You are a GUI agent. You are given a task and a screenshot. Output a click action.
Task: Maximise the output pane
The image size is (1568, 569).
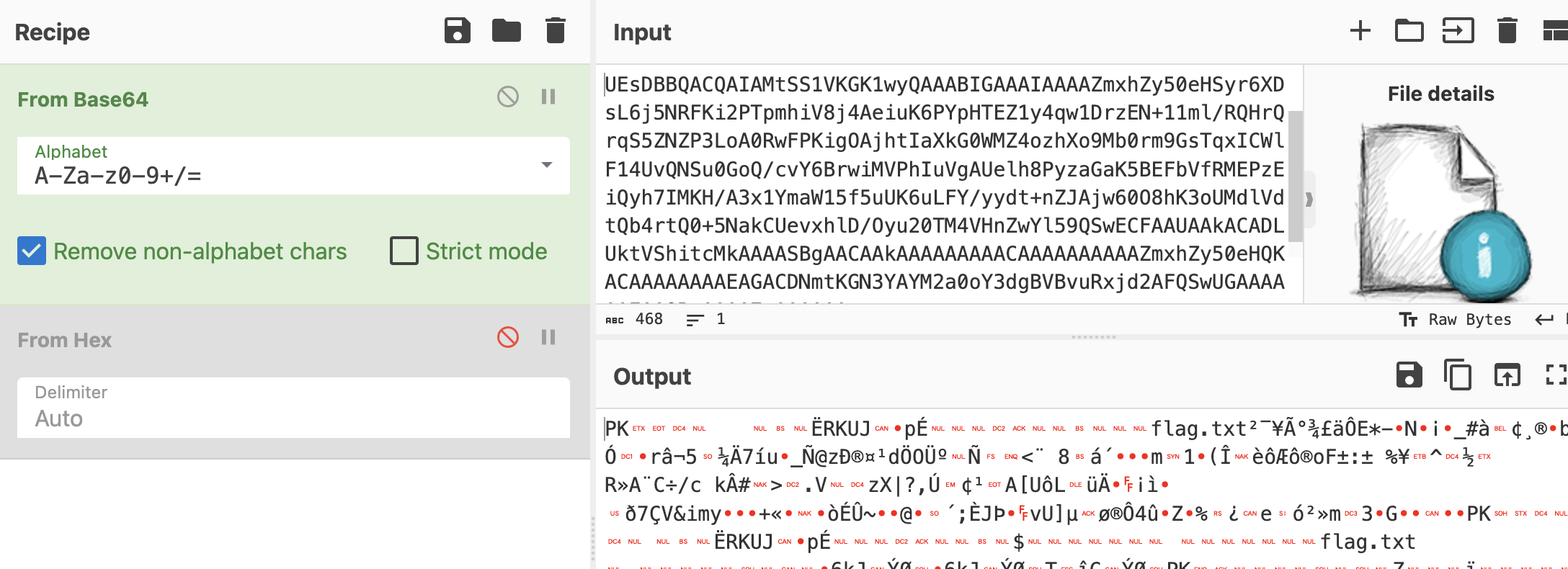pyautogui.click(x=1555, y=375)
